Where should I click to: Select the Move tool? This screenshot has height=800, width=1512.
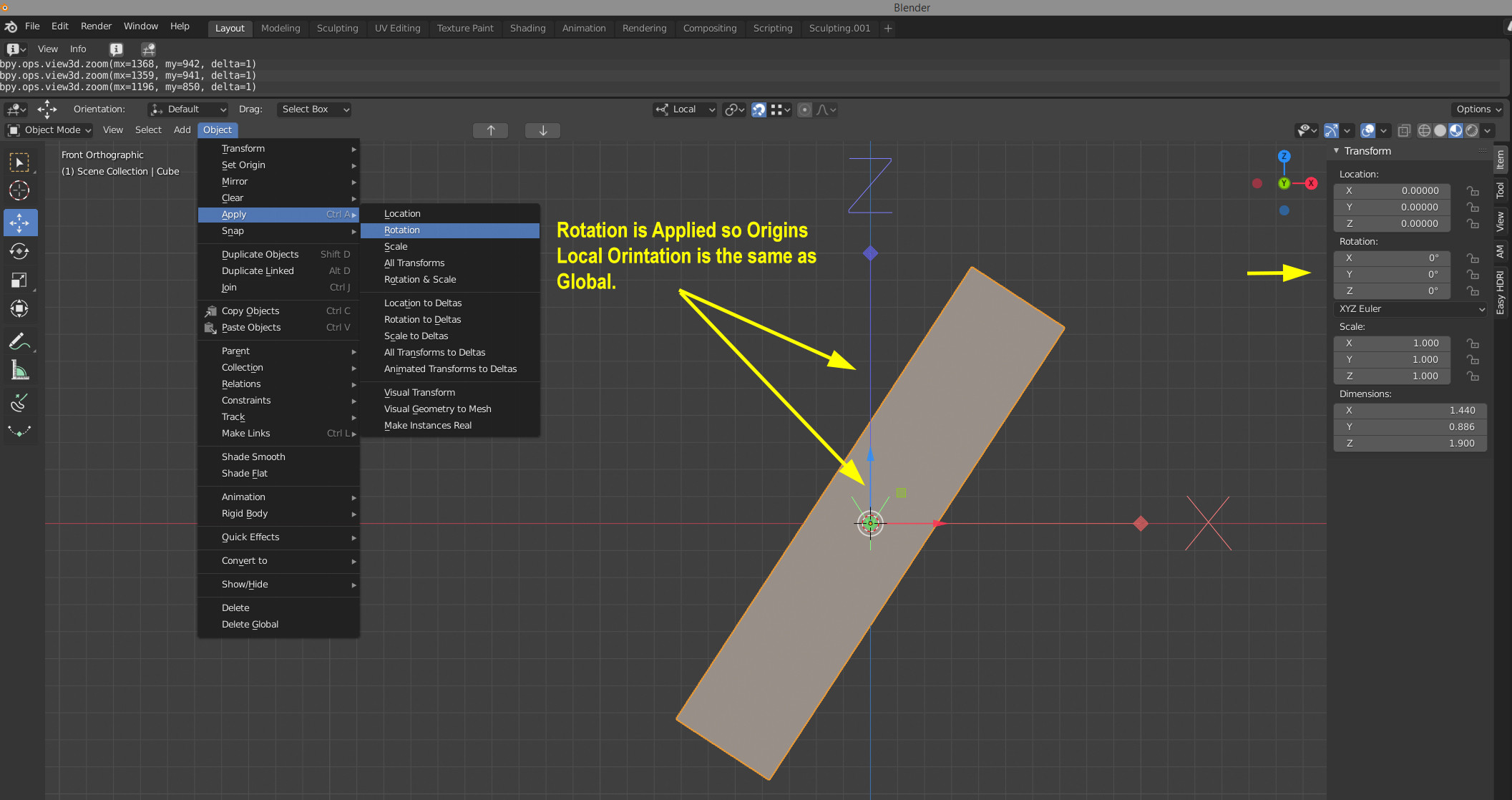tap(19, 222)
